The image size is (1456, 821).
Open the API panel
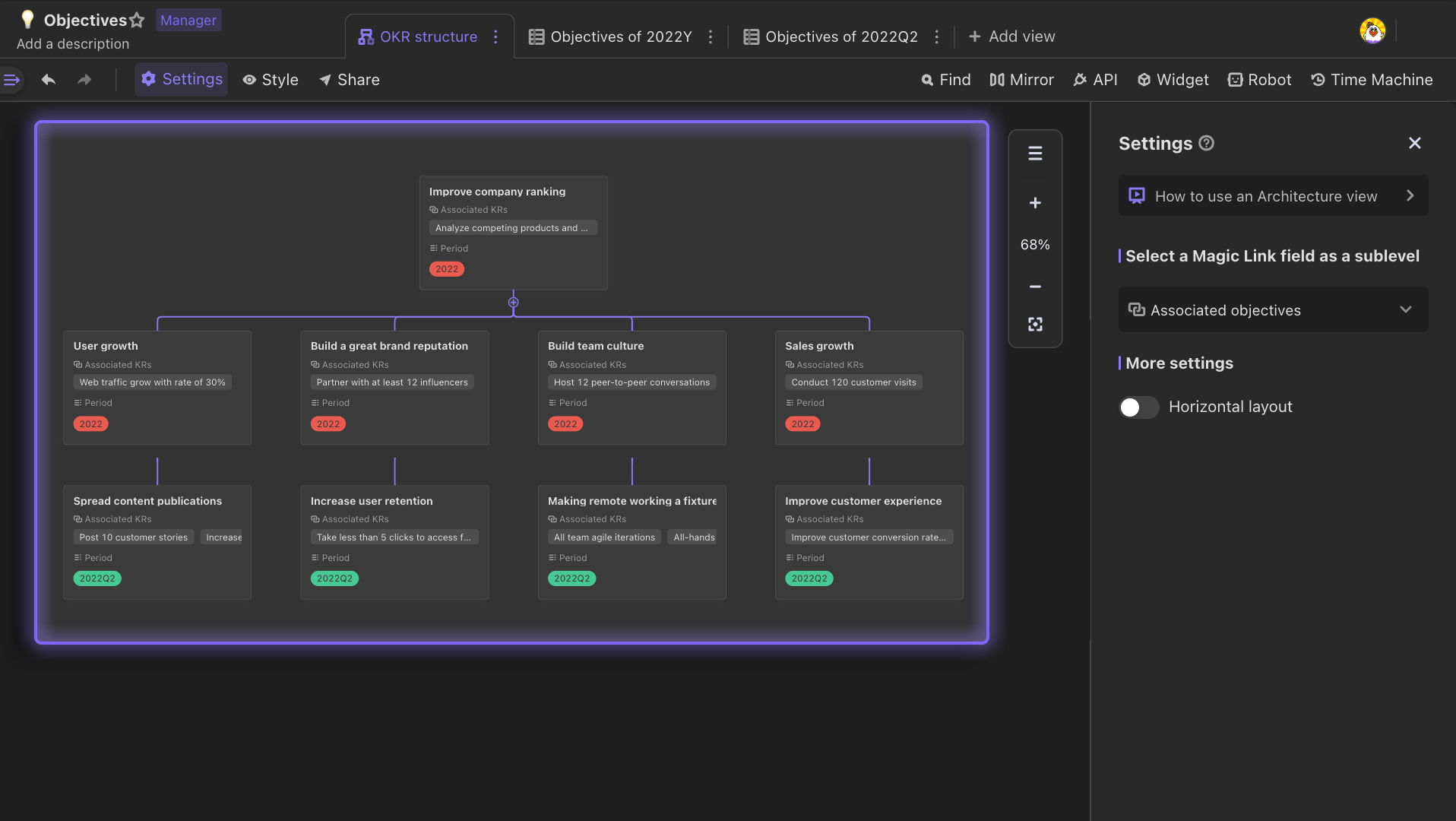click(1095, 80)
